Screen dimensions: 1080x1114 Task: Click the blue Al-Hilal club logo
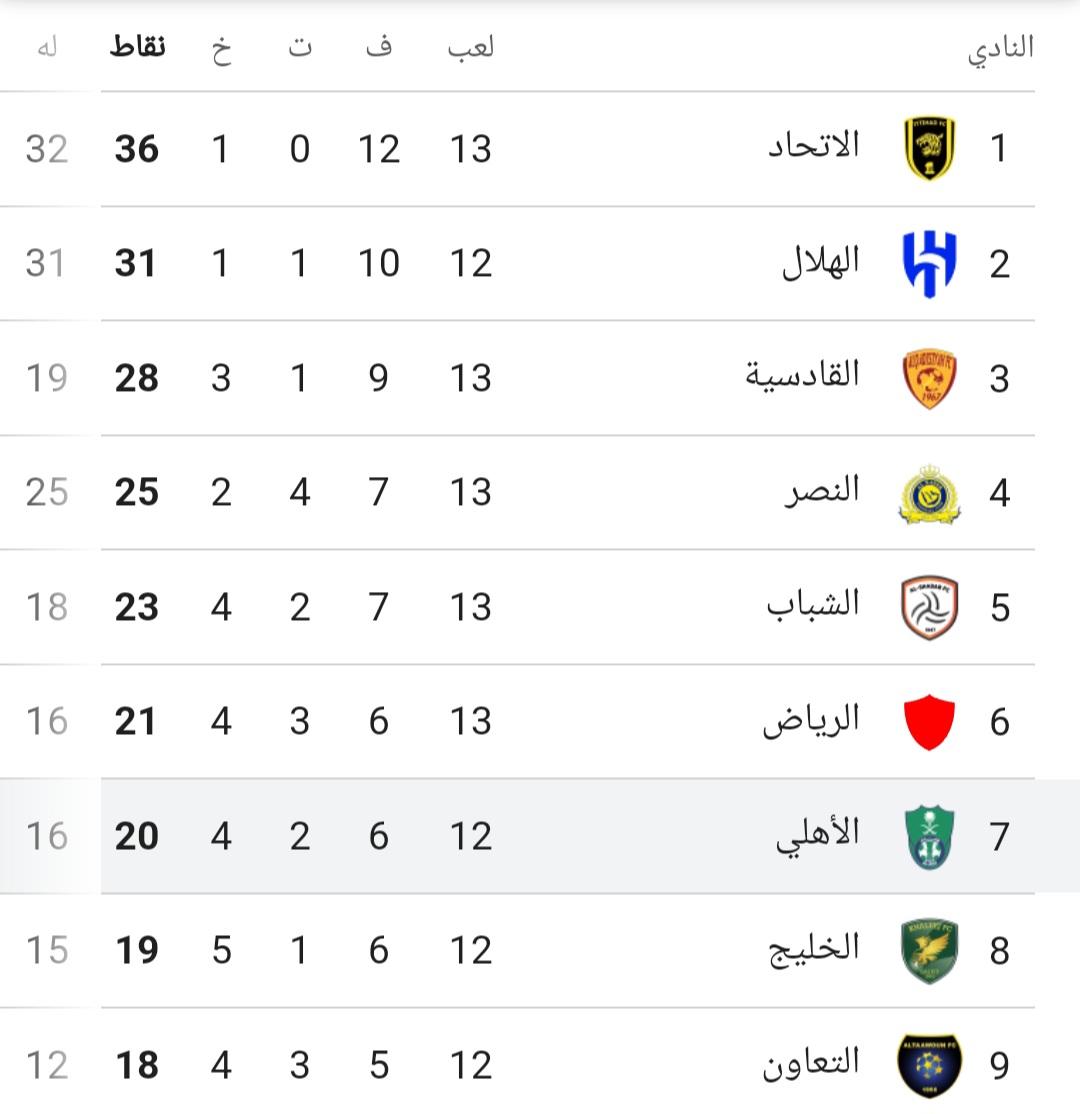pyautogui.click(x=929, y=264)
